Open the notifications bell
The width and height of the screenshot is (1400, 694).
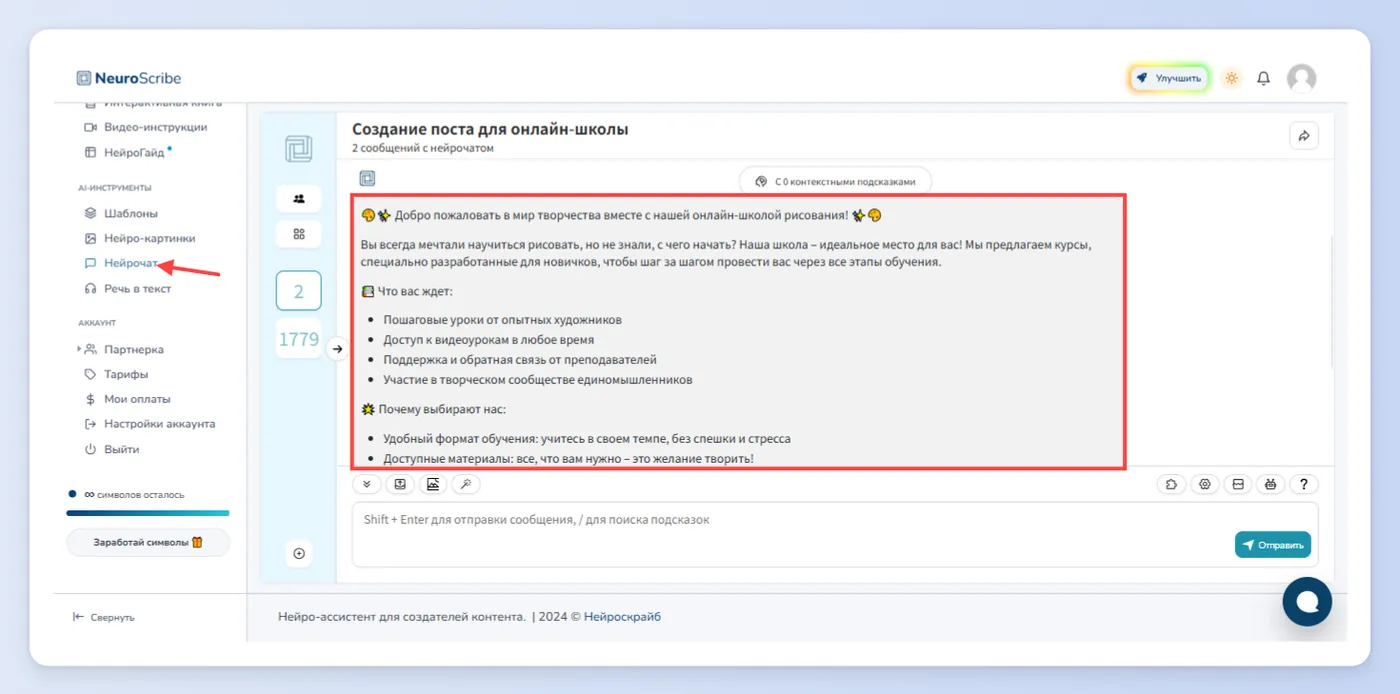(1264, 78)
